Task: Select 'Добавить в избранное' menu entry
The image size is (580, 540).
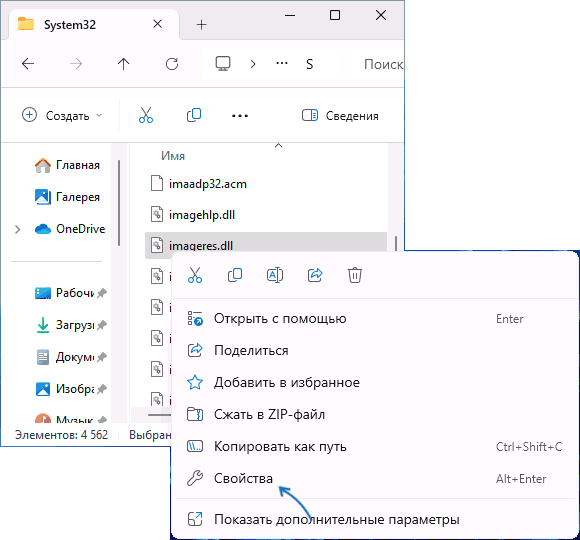Action: (x=375, y=382)
